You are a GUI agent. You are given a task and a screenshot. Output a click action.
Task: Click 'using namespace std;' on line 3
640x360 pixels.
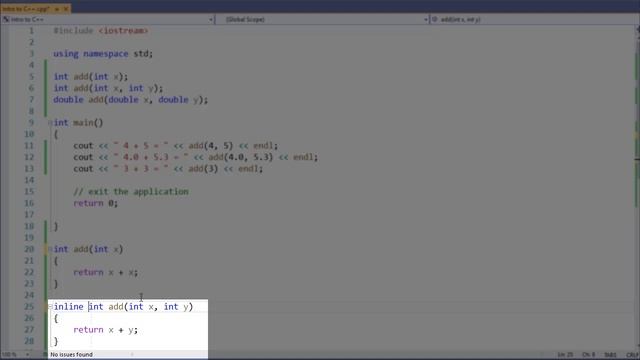pyautogui.click(x=103, y=53)
